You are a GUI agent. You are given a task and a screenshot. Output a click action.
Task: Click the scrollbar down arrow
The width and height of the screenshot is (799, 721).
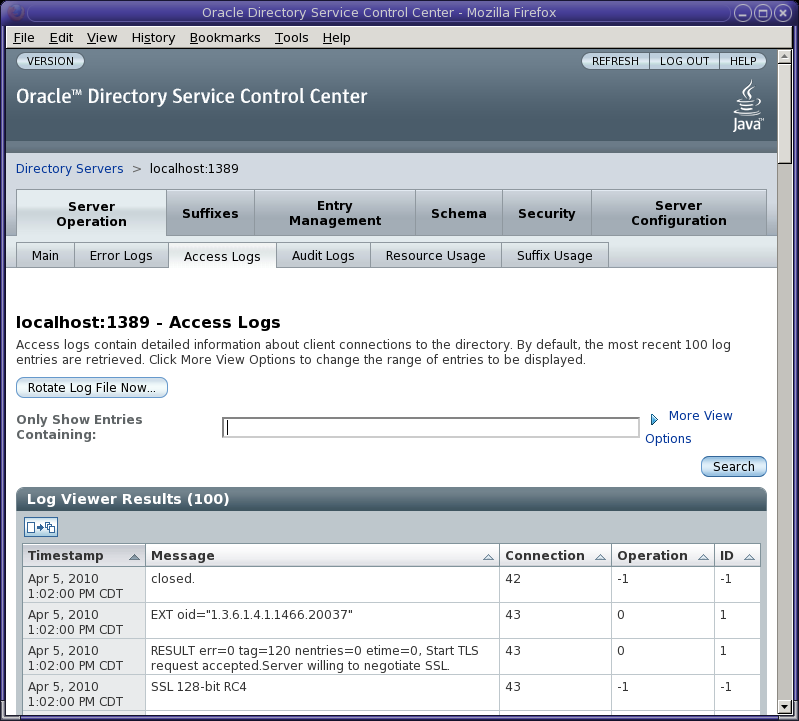coord(784,707)
